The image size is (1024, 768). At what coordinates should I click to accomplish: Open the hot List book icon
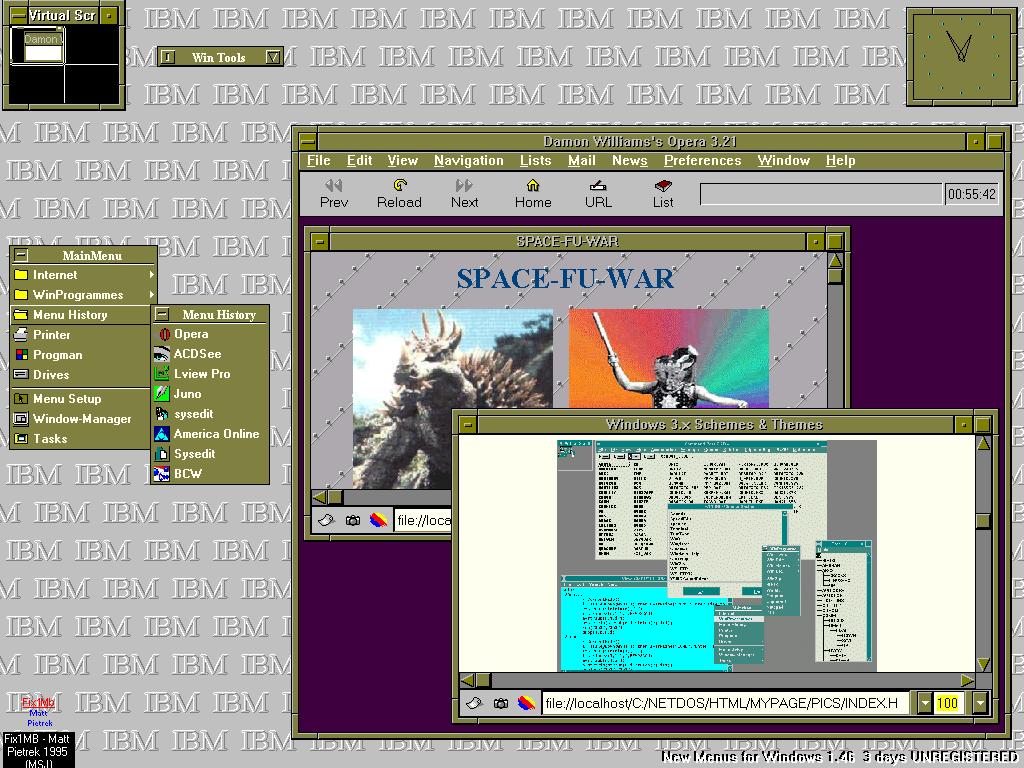click(x=663, y=186)
